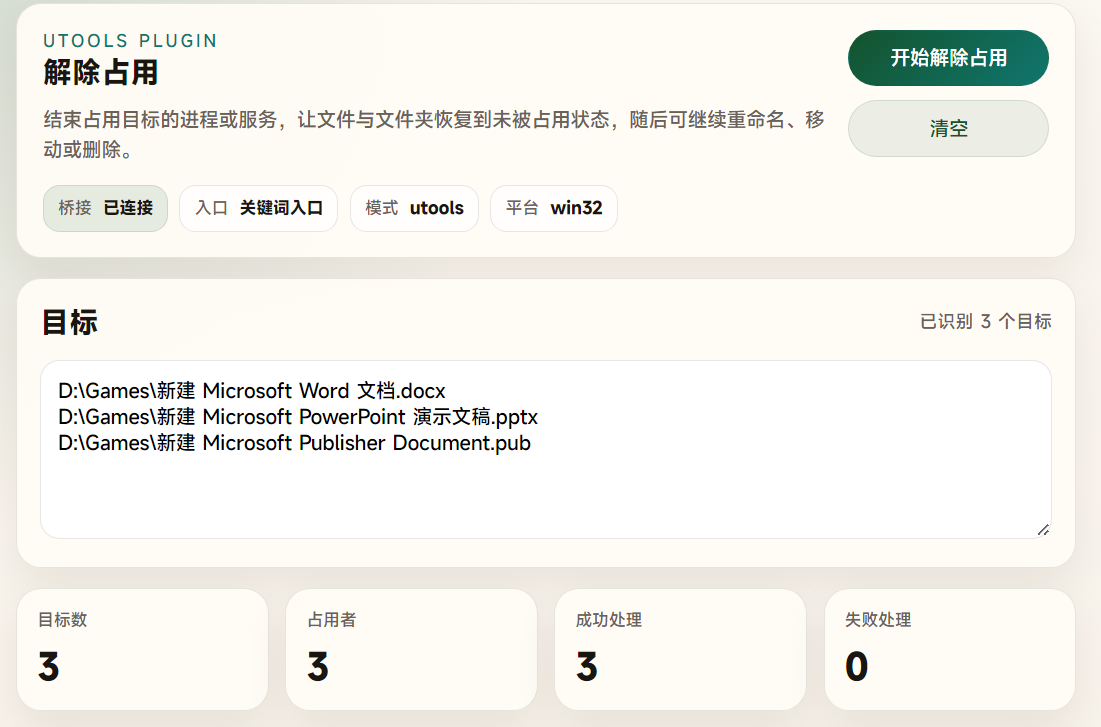Click the 目标 section heading
Image resolution: width=1101 pixels, height=727 pixels.
click(70, 322)
